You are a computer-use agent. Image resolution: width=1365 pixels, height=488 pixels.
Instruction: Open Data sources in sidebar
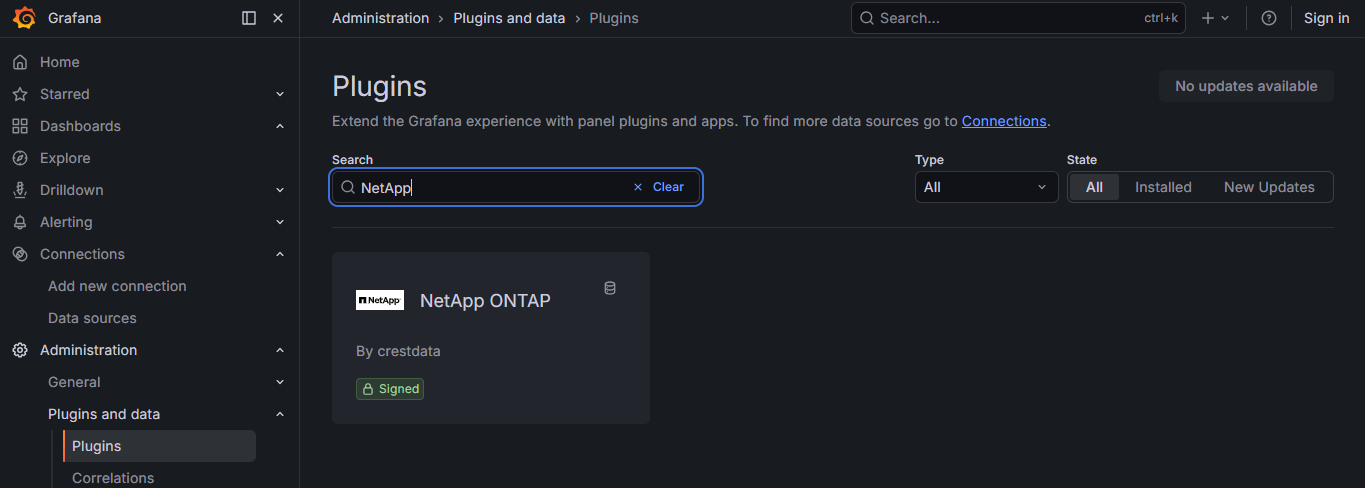pyautogui.click(x=92, y=318)
